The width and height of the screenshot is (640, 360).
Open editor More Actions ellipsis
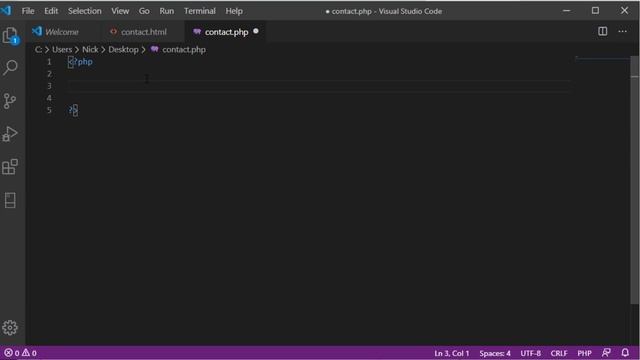(622, 31)
